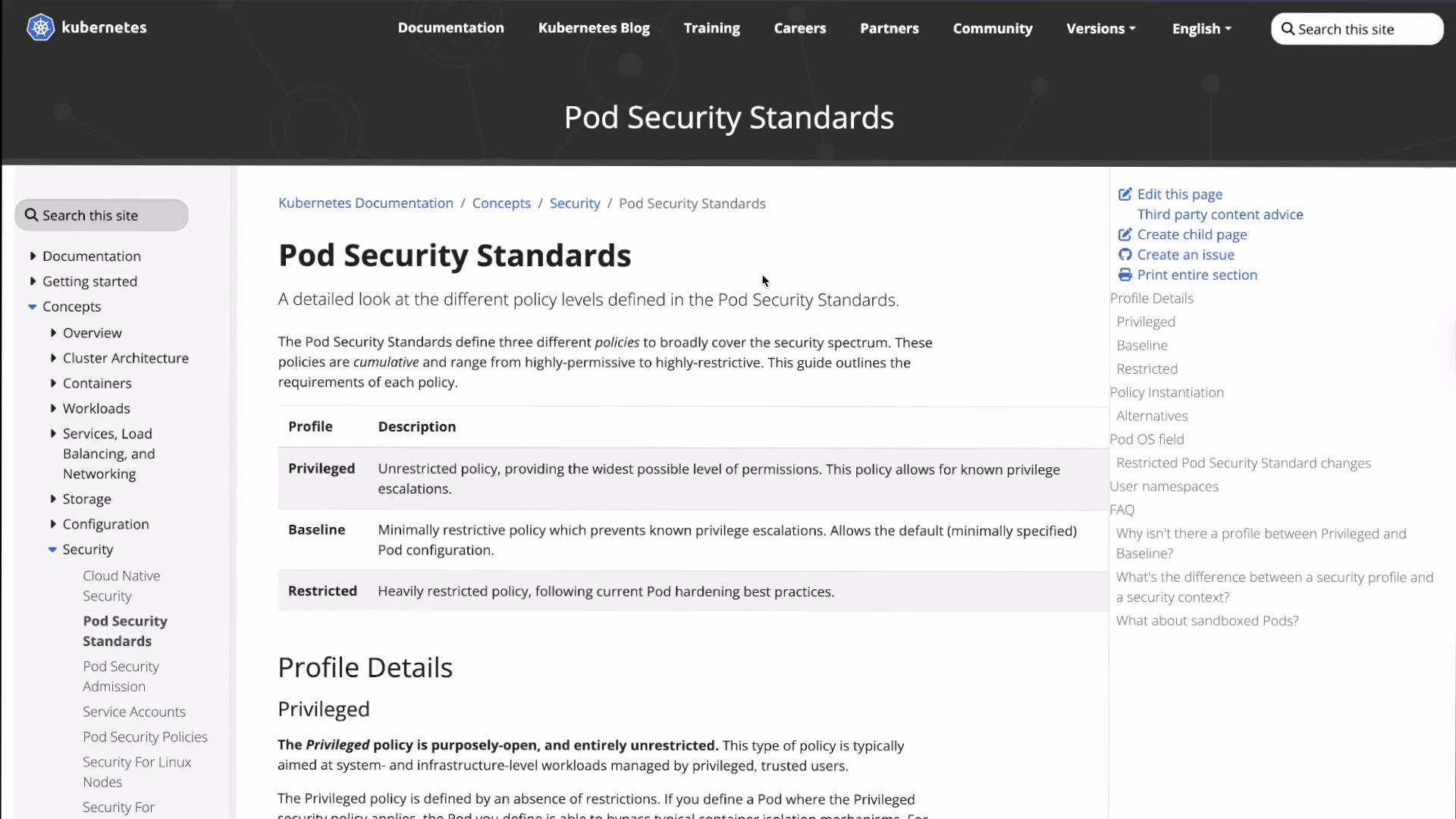Click the magnifier icon in top search box

tap(1288, 29)
